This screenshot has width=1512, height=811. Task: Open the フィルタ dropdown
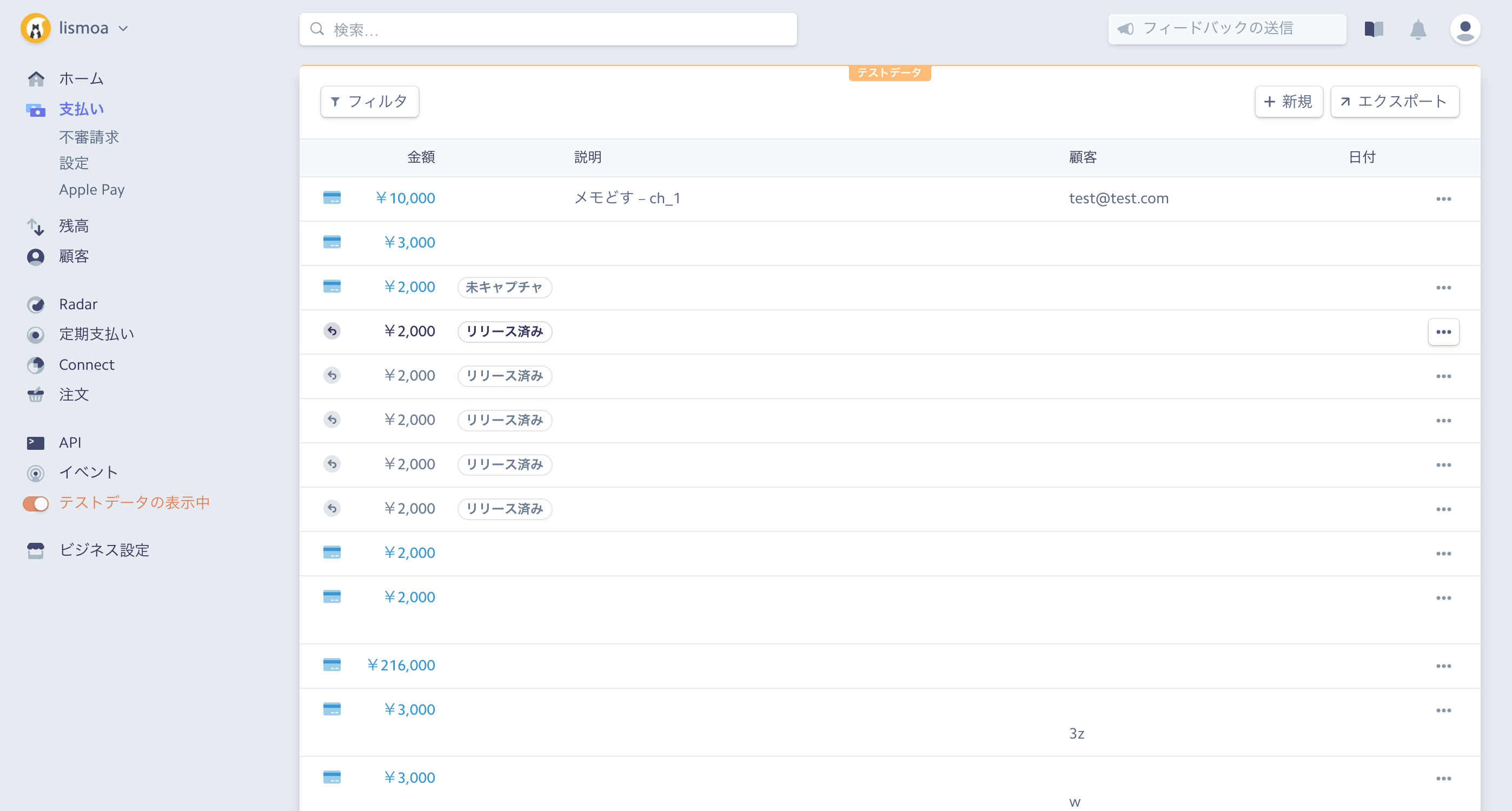pyautogui.click(x=369, y=102)
